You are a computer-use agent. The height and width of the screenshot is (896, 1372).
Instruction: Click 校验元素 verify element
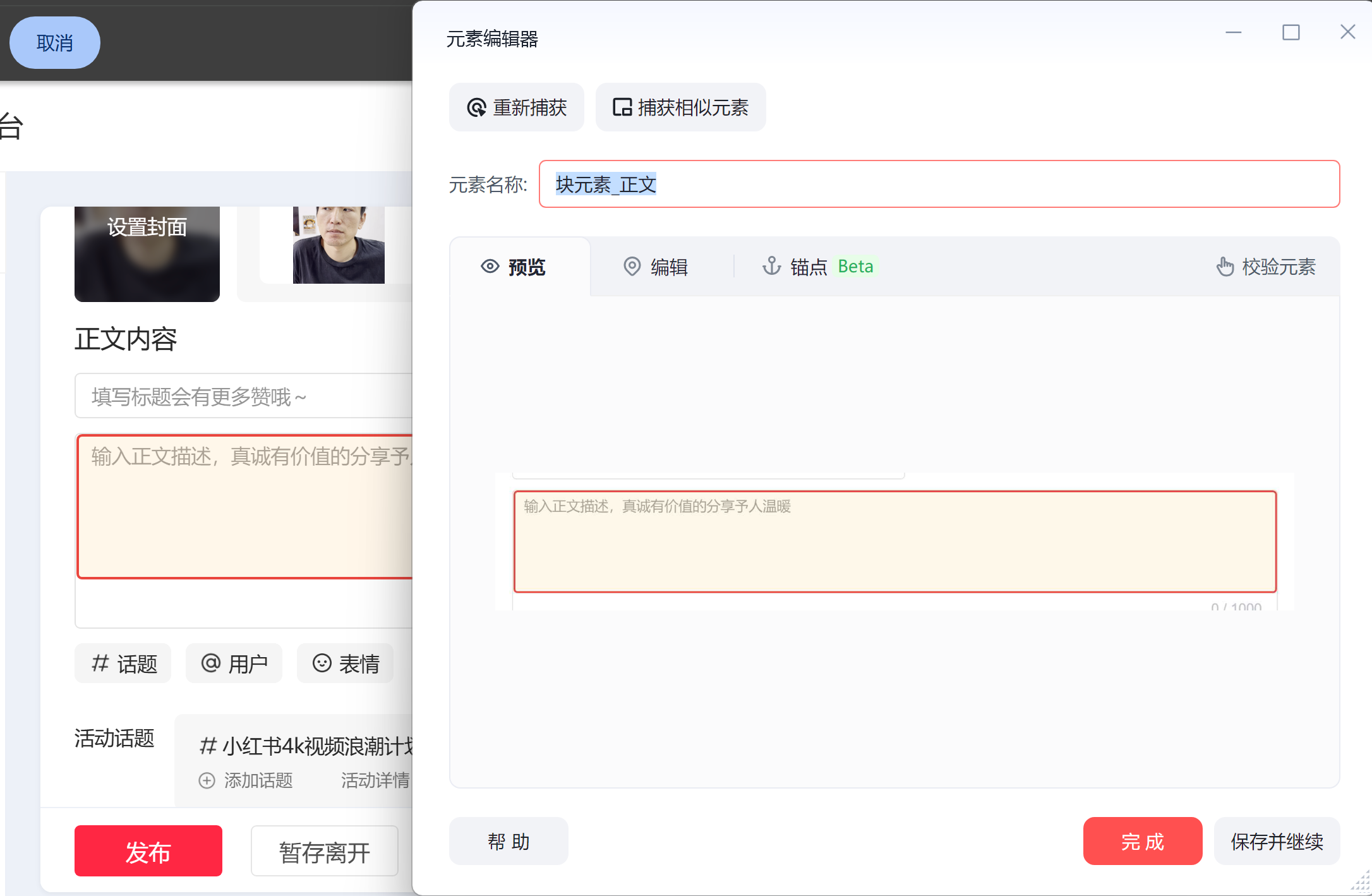point(1267,267)
